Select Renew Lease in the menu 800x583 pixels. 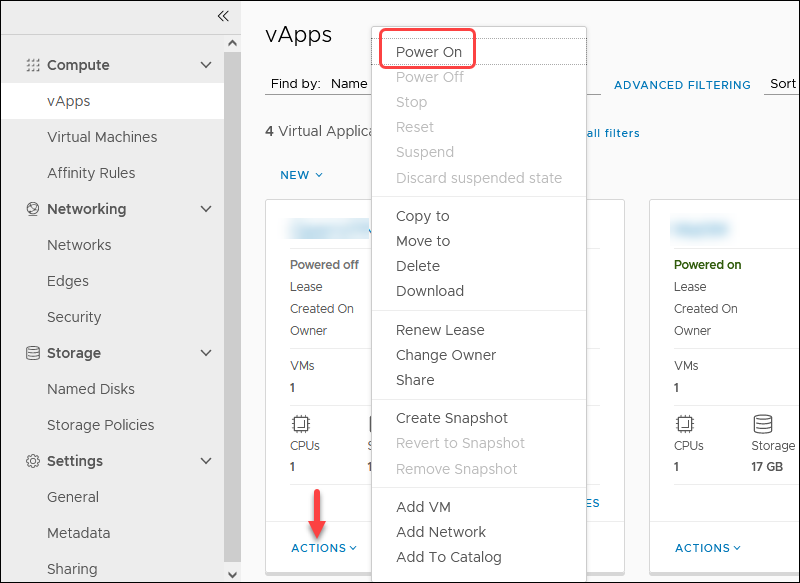[x=440, y=330]
